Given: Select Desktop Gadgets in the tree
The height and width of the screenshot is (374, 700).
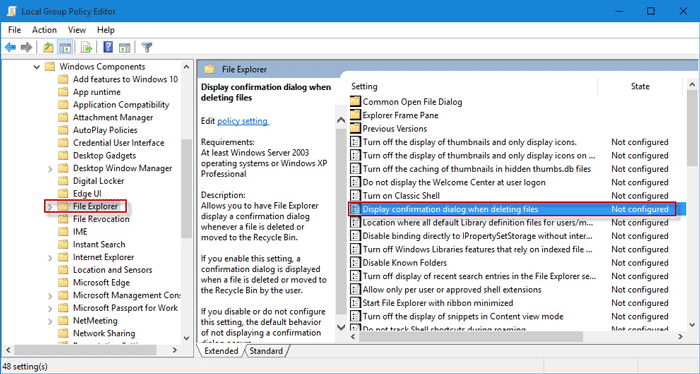Looking at the screenshot, I should 104,155.
